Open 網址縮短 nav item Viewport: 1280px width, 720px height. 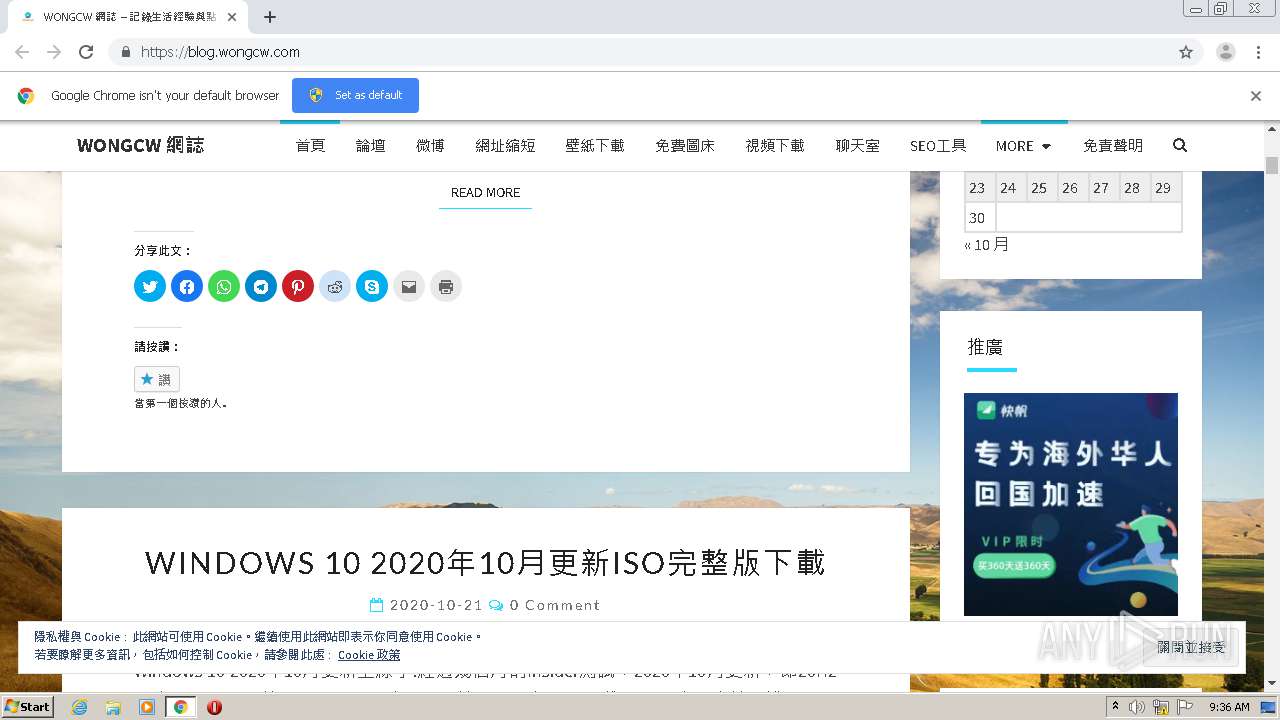(x=505, y=146)
